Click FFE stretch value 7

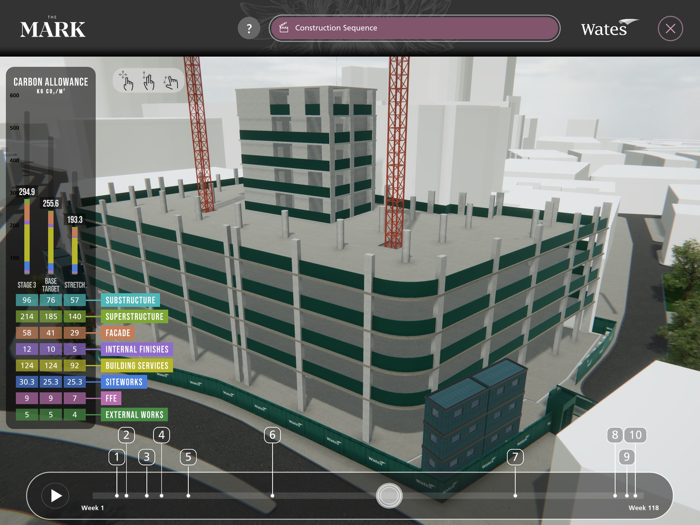pyautogui.click(x=75, y=398)
